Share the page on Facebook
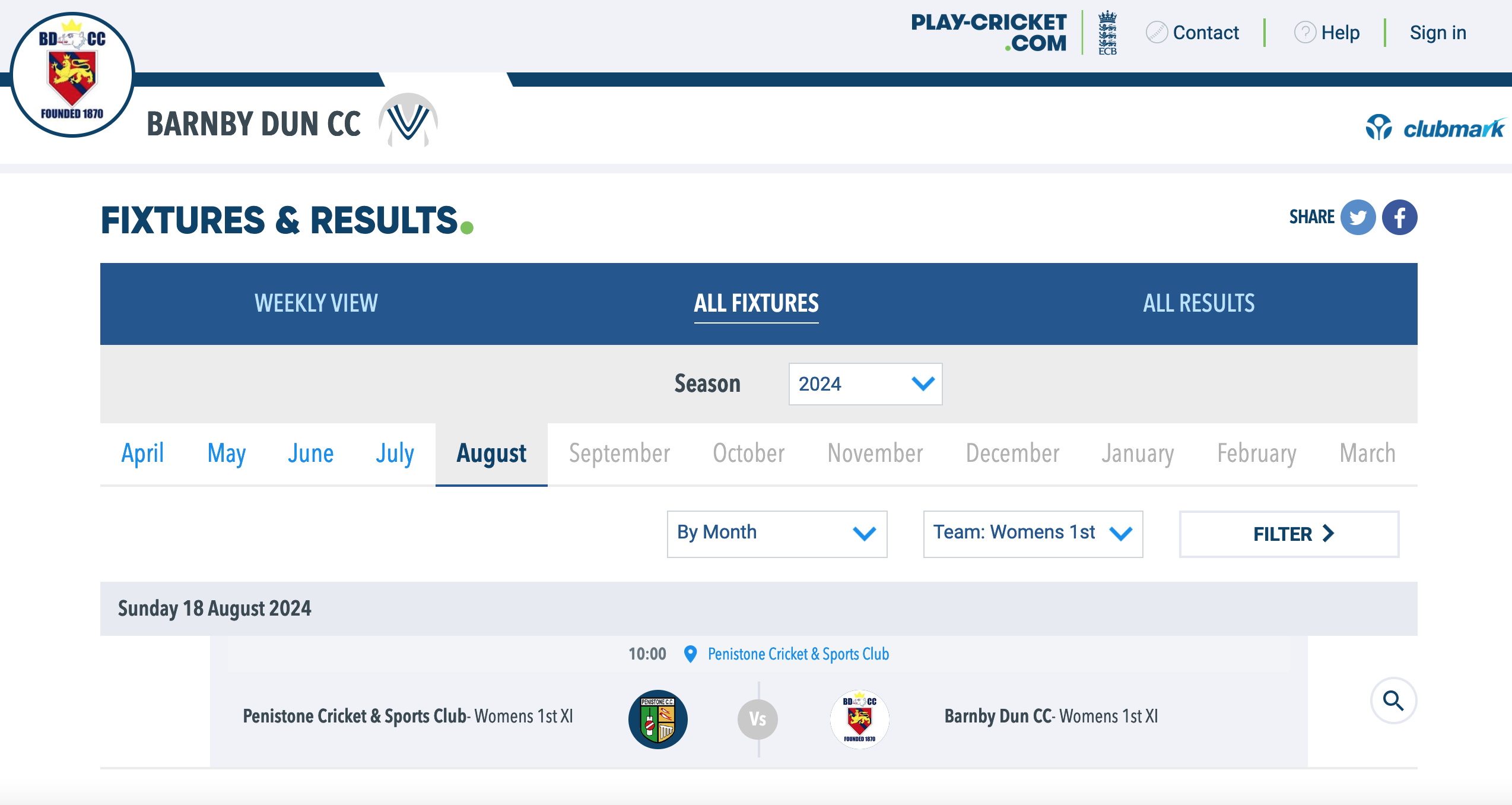 [1399, 217]
